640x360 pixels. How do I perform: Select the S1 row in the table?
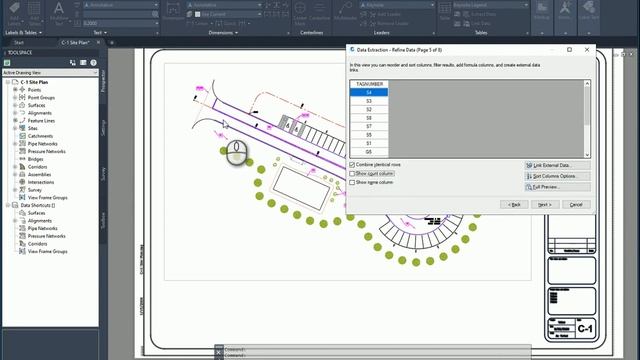tap(369, 144)
